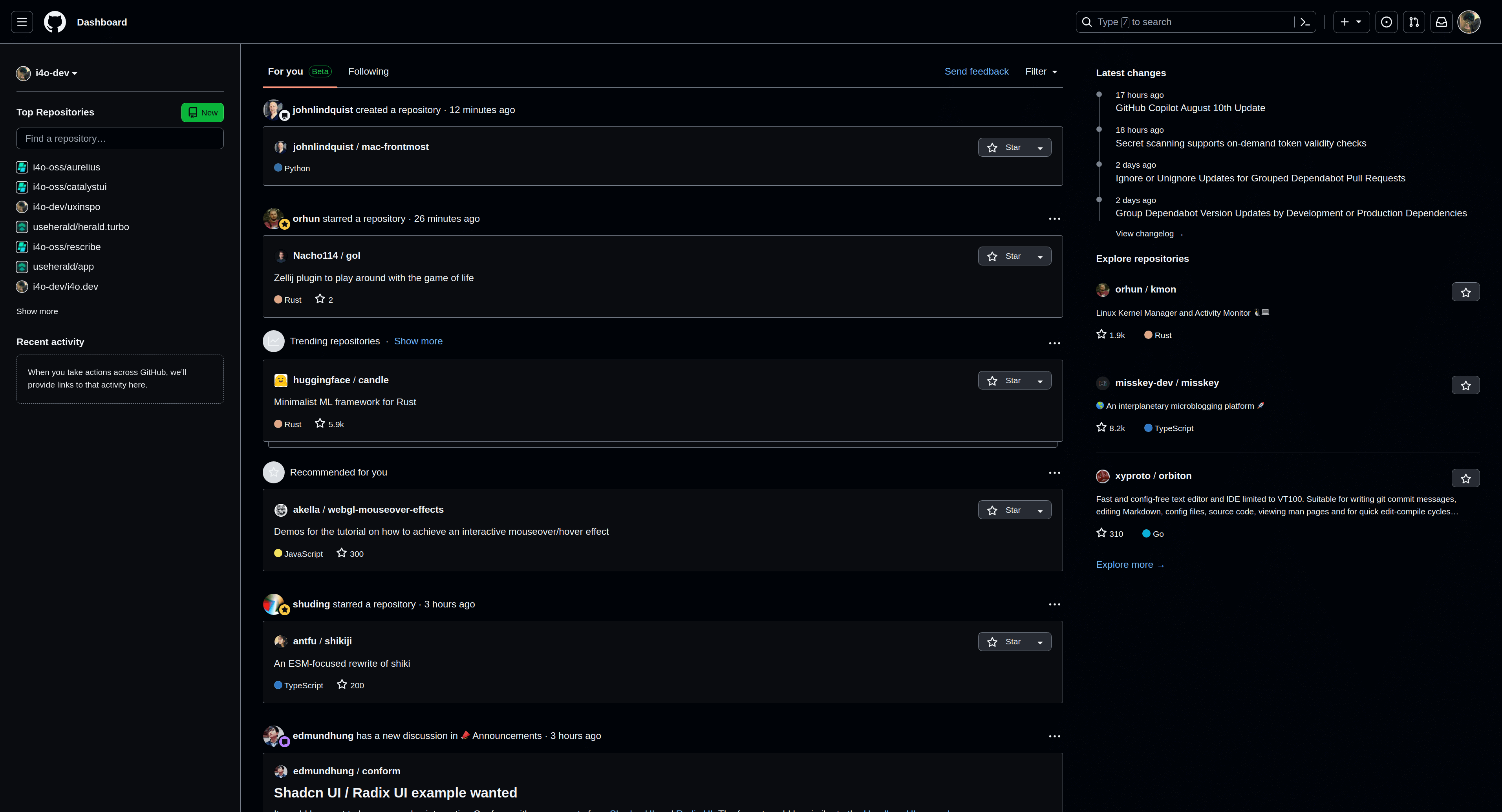The height and width of the screenshot is (812, 1502).
Task: Open stargazers count 5.9k for candle
Action: click(x=329, y=424)
